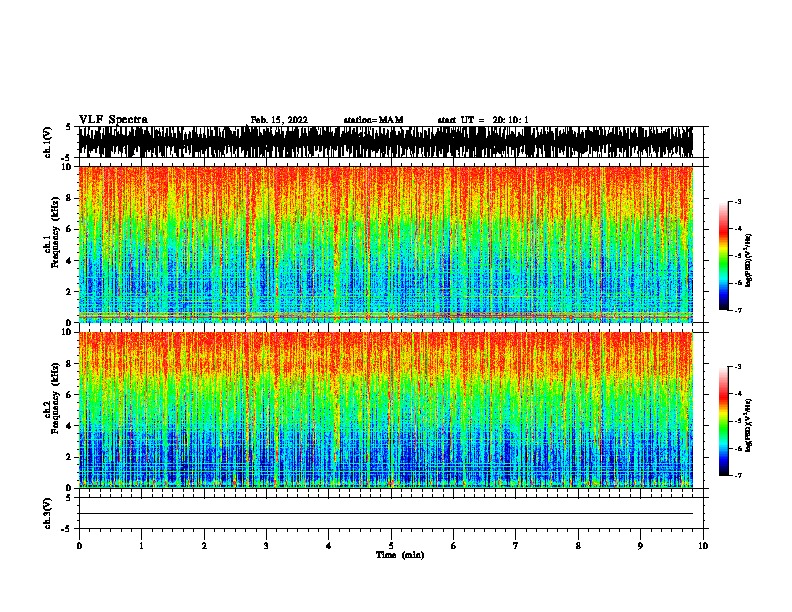Click the 'VLF Spectra' title text
792x612 pixels.
click(113, 120)
